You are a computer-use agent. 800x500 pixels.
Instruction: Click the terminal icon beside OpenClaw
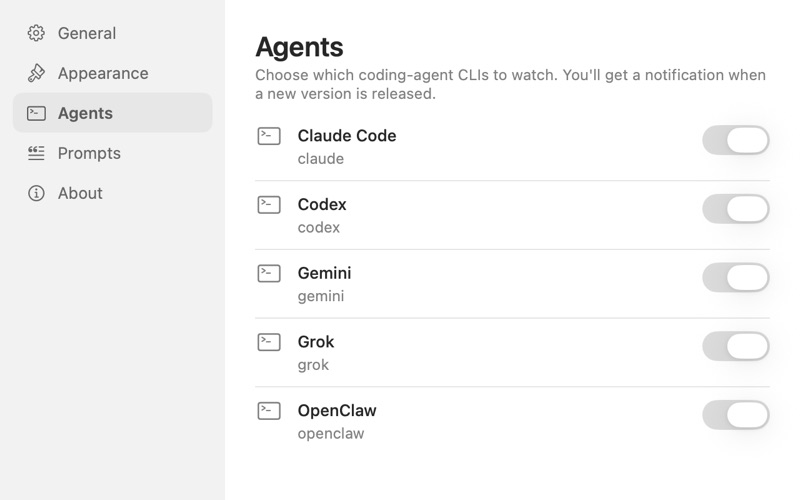pos(269,411)
